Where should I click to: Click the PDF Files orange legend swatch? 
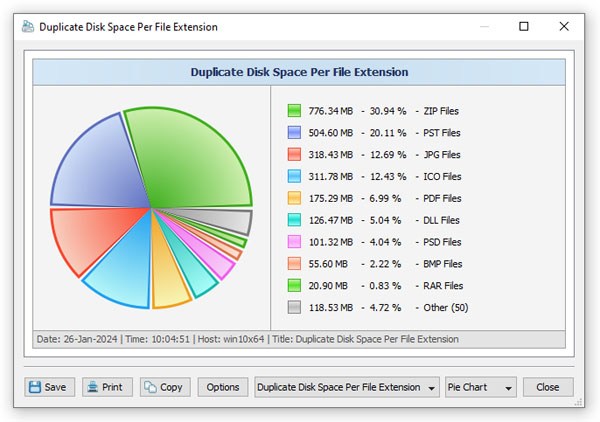click(294, 198)
